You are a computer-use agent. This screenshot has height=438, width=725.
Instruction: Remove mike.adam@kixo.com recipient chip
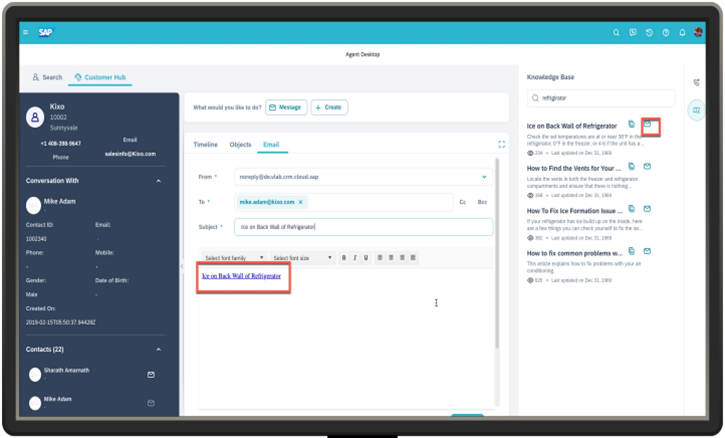[x=301, y=202]
